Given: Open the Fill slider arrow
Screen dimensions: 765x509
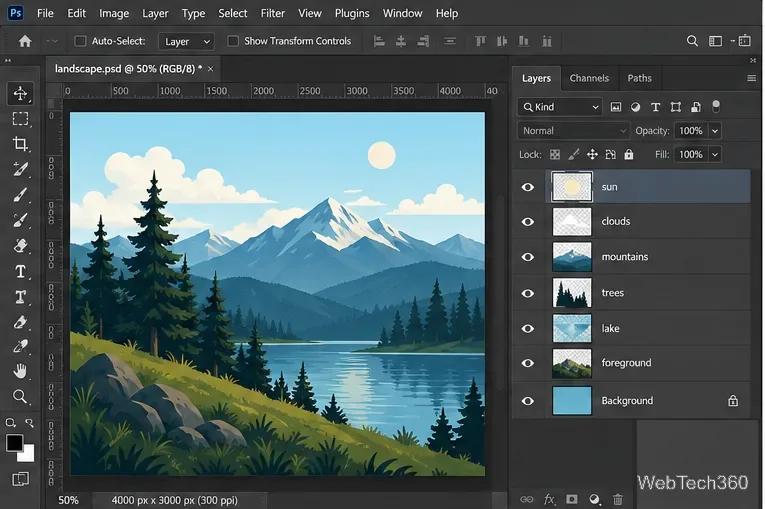Looking at the screenshot, I should pyautogui.click(x=715, y=155).
